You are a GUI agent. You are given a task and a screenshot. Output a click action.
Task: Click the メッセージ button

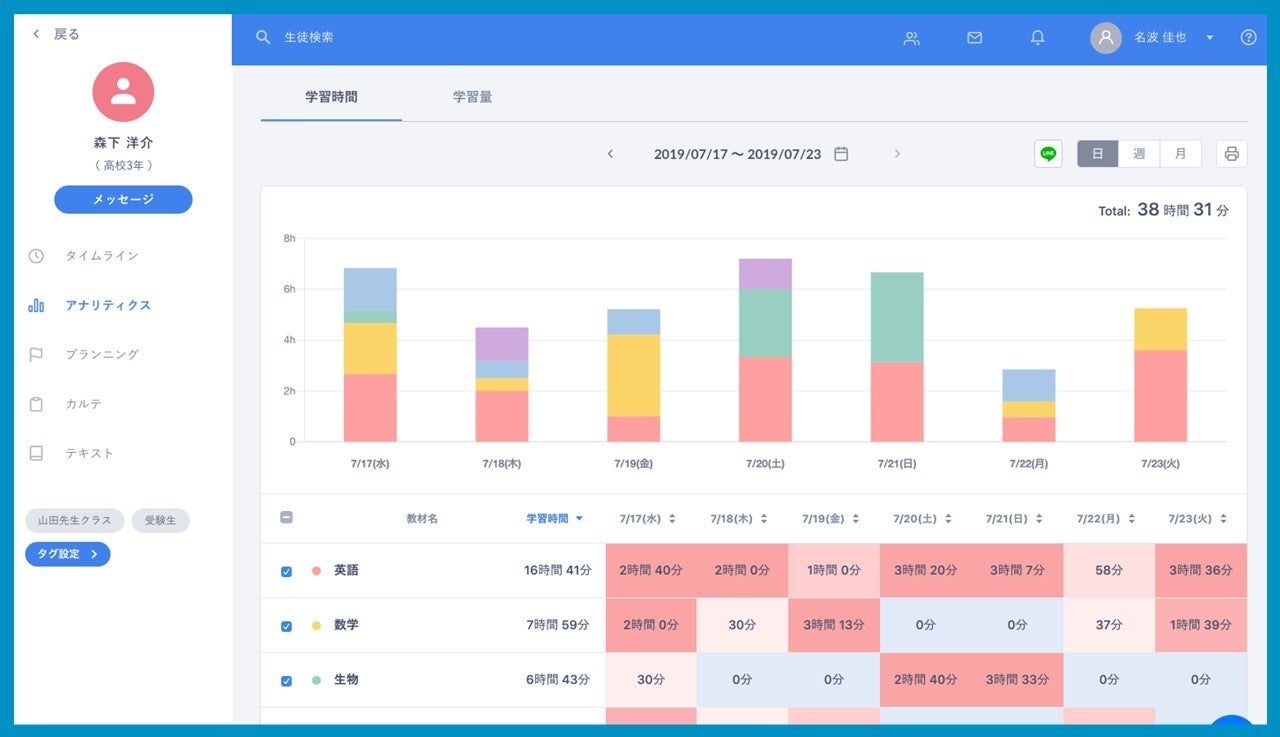[123, 199]
